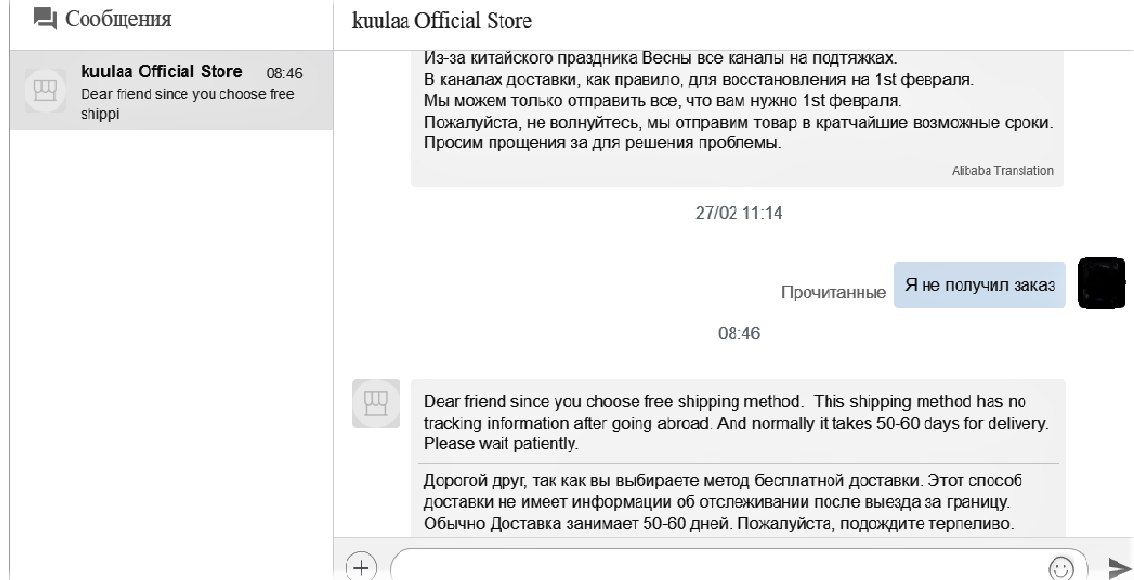This screenshot has width=1134, height=580.
Task: Click the message preview 'Dear friend since you choose'
Action: (x=187, y=101)
